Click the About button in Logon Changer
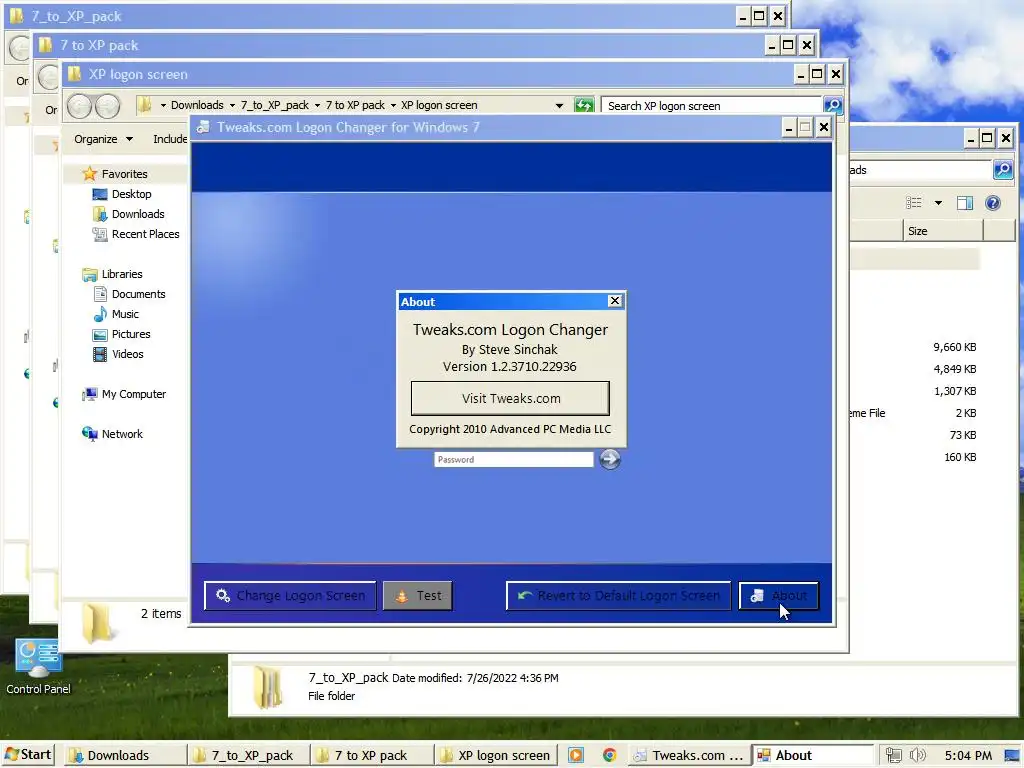 (x=778, y=596)
